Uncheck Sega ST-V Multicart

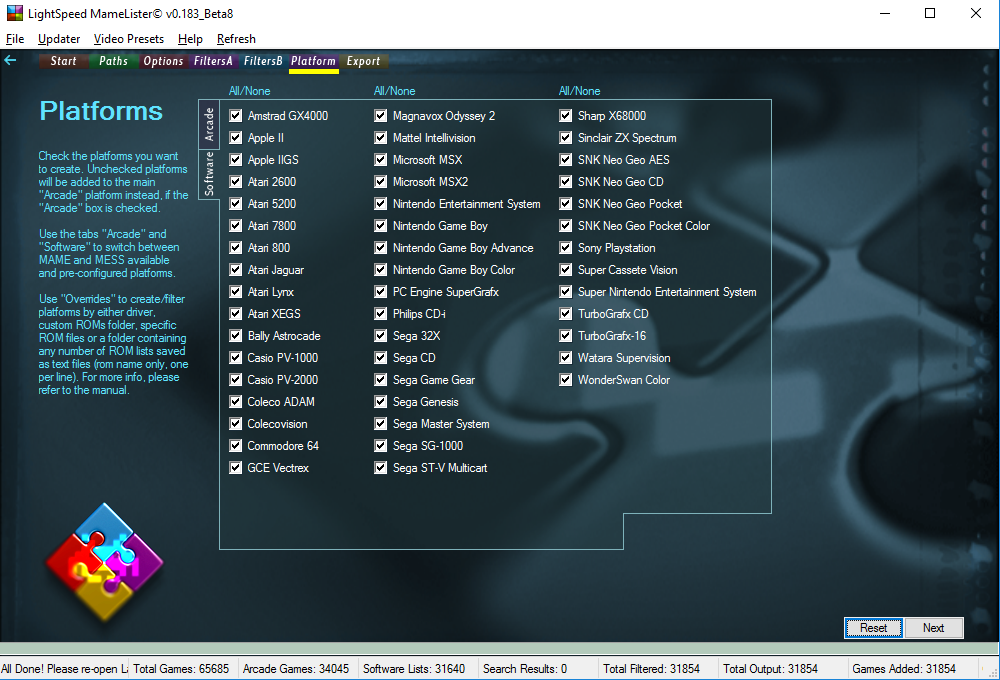pyautogui.click(x=381, y=468)
